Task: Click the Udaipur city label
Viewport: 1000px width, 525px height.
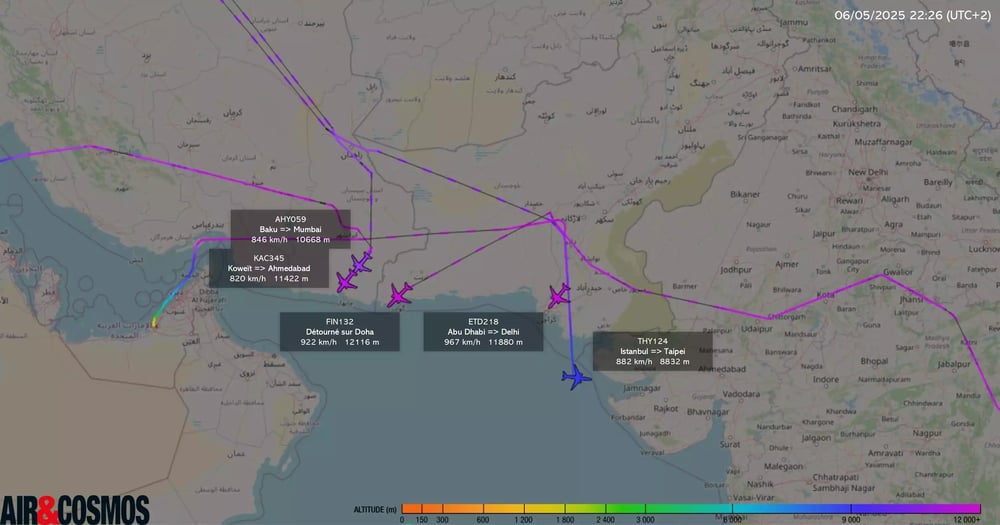Action: tap(756, 329)
